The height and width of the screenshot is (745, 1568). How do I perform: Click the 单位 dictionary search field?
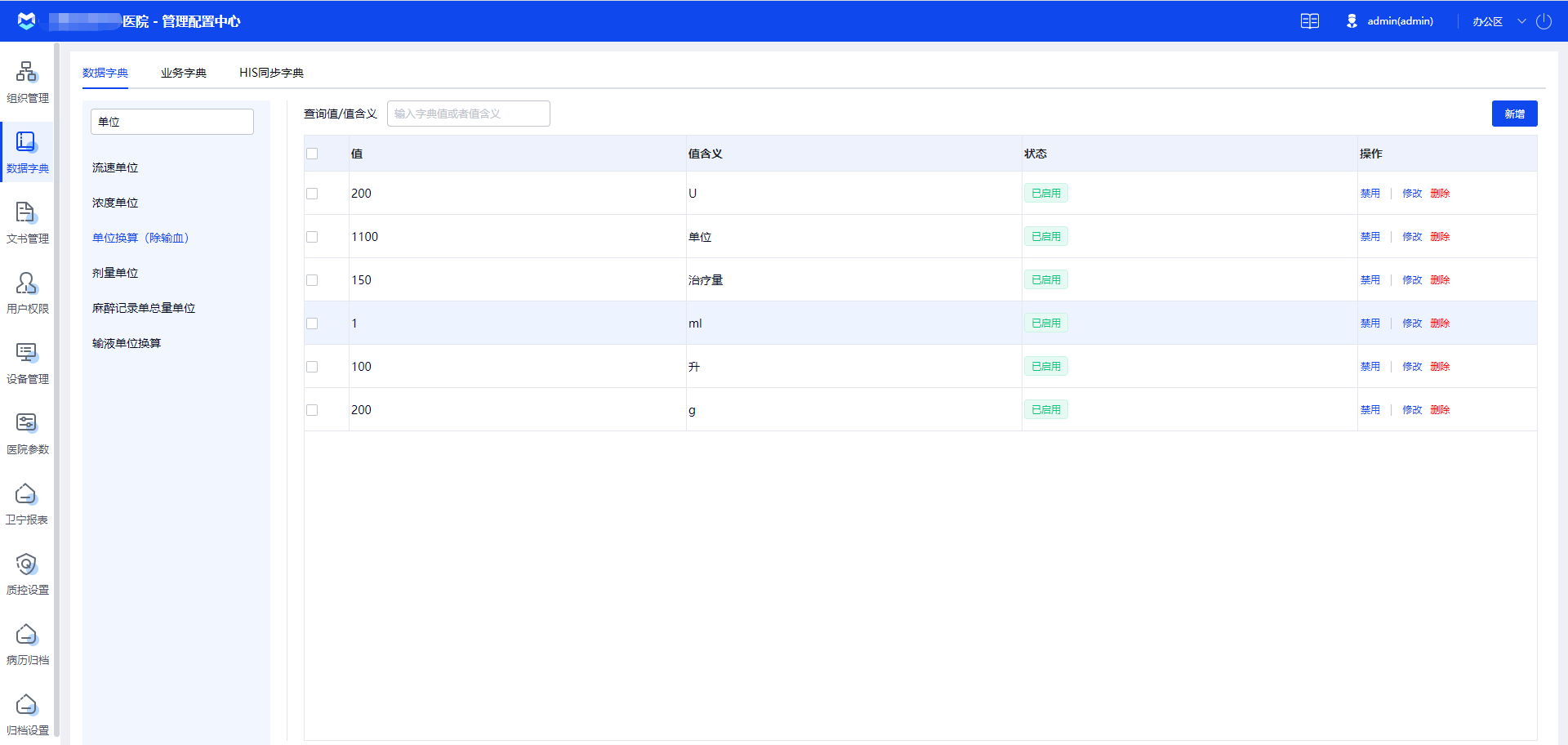click(172, 122)
